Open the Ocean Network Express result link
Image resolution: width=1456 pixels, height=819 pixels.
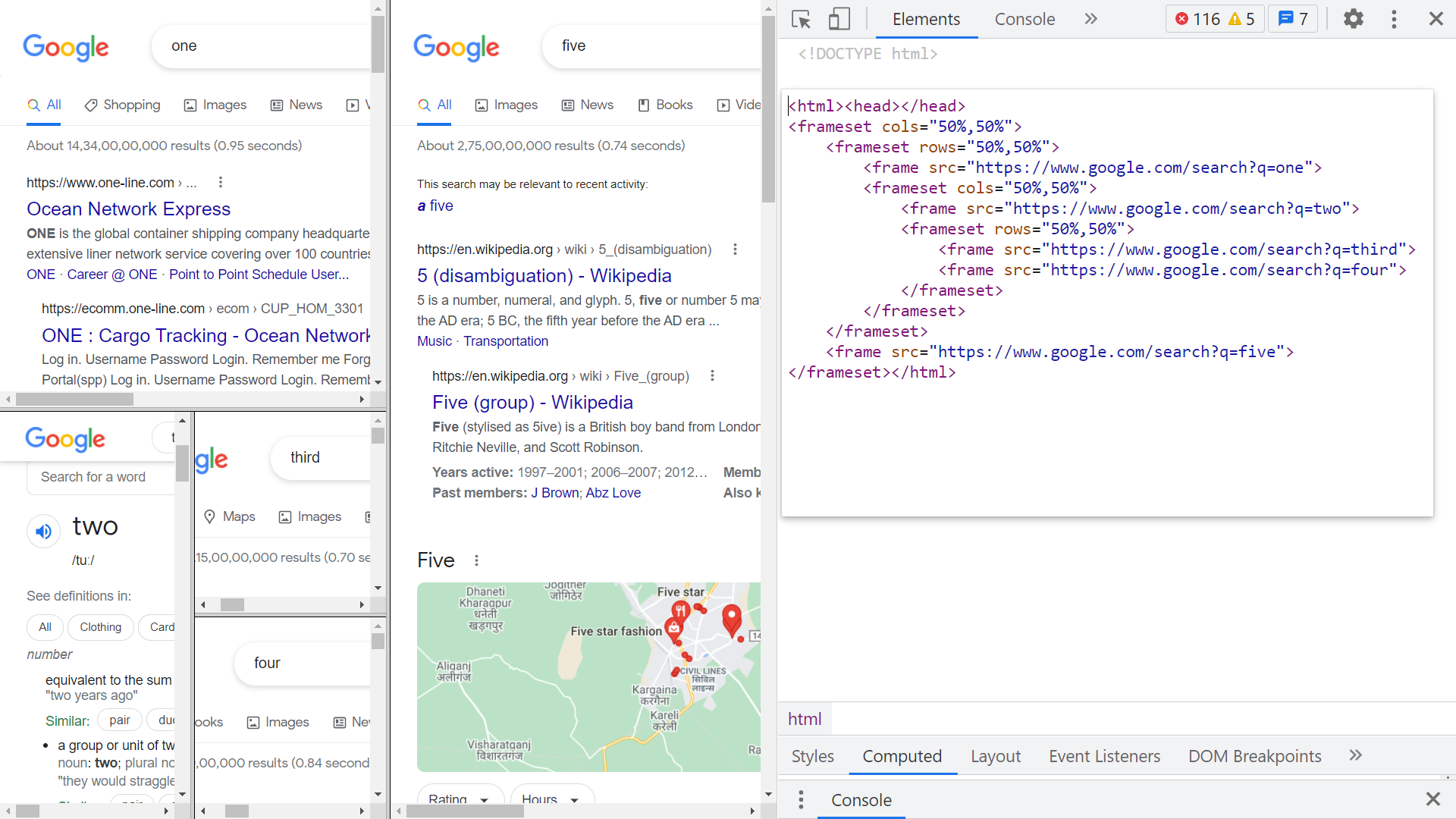point(128,209)
